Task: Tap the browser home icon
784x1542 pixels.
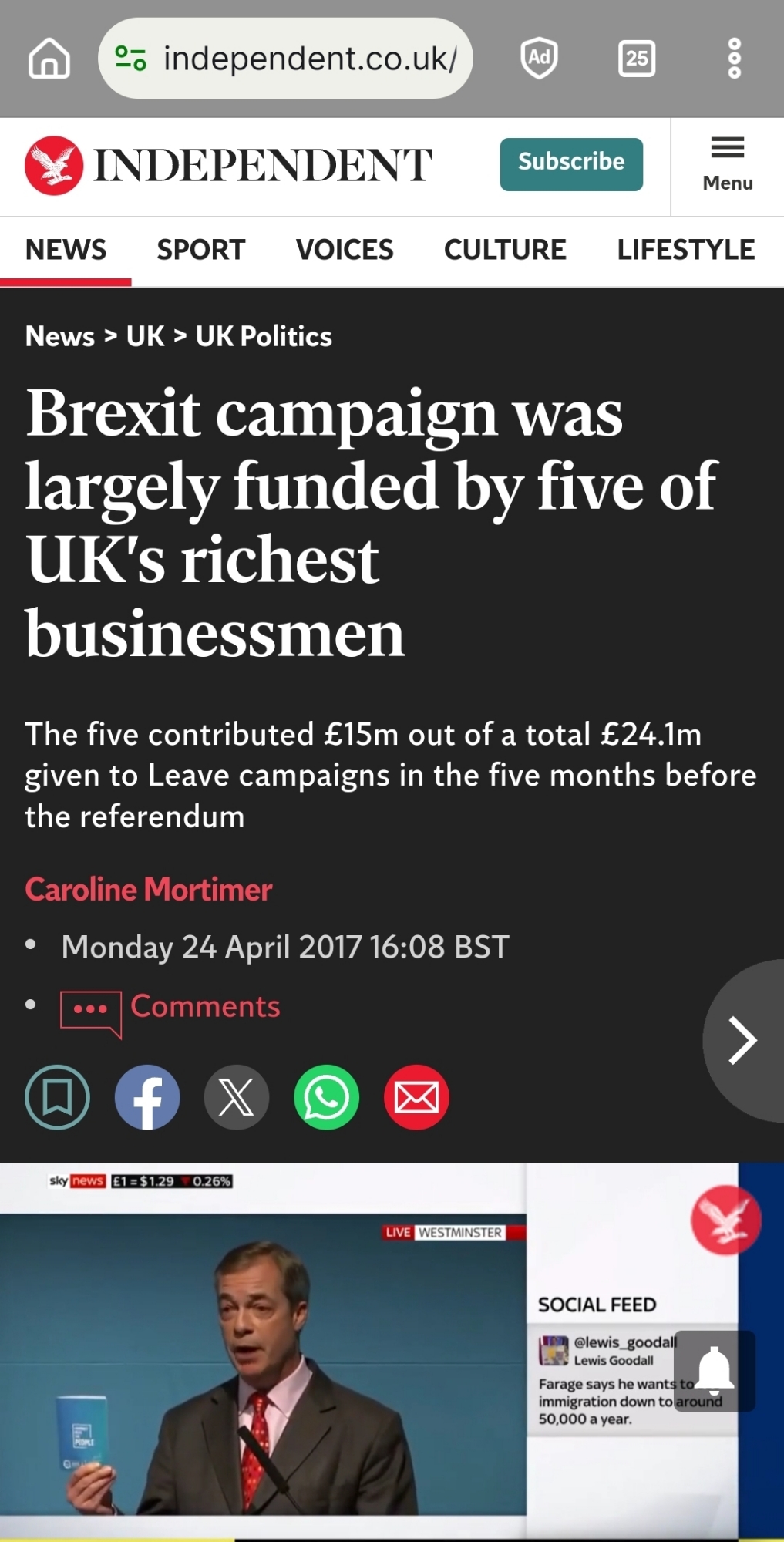Action: pyautogui.click(x=49, y=59)
